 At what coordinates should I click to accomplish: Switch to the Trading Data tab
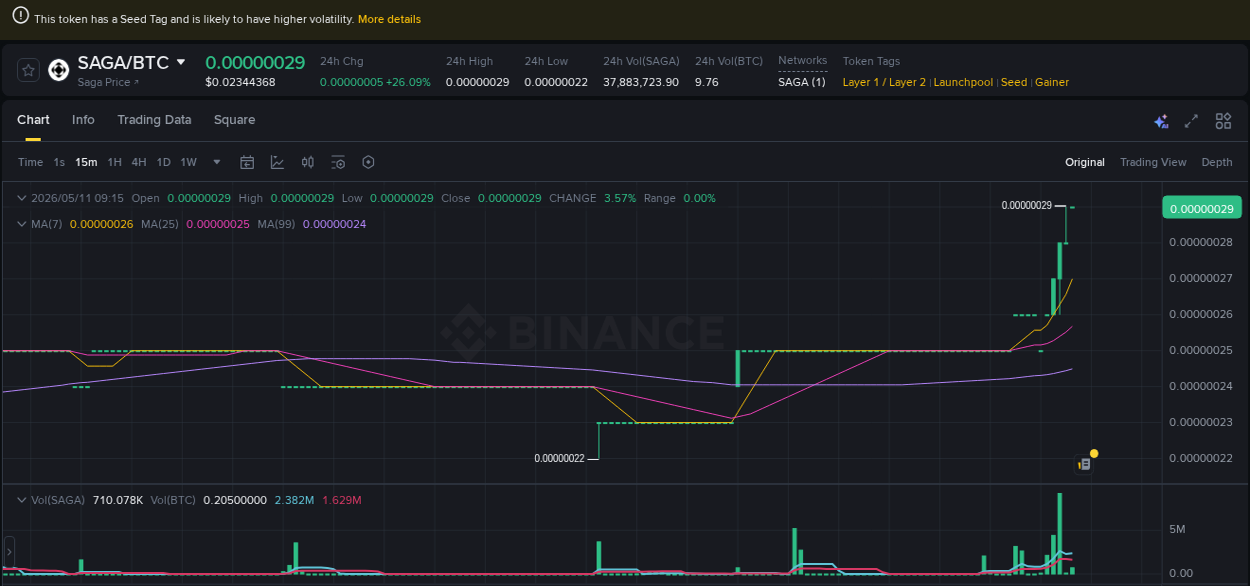pyautogui.click(x=154, y=120)
